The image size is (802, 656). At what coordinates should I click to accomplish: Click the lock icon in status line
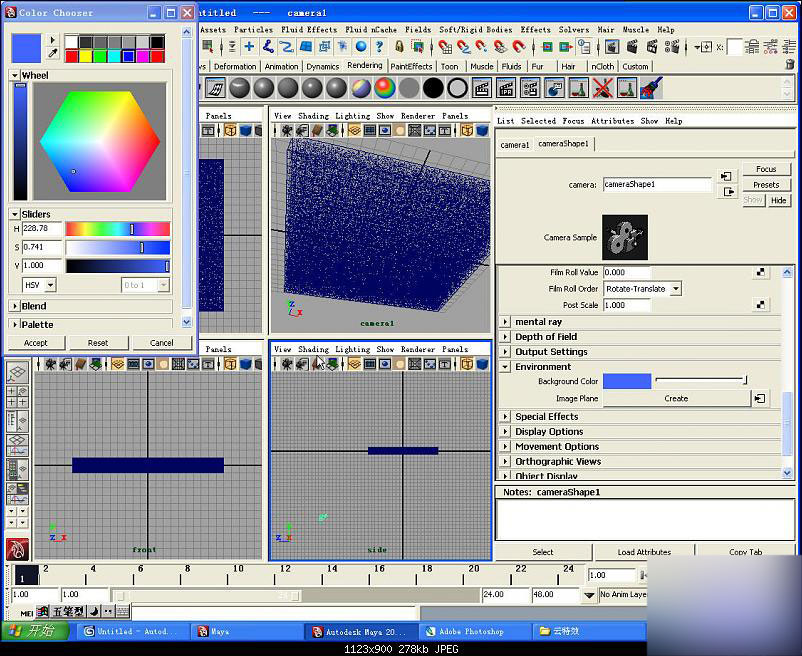(x=399, y=47)
